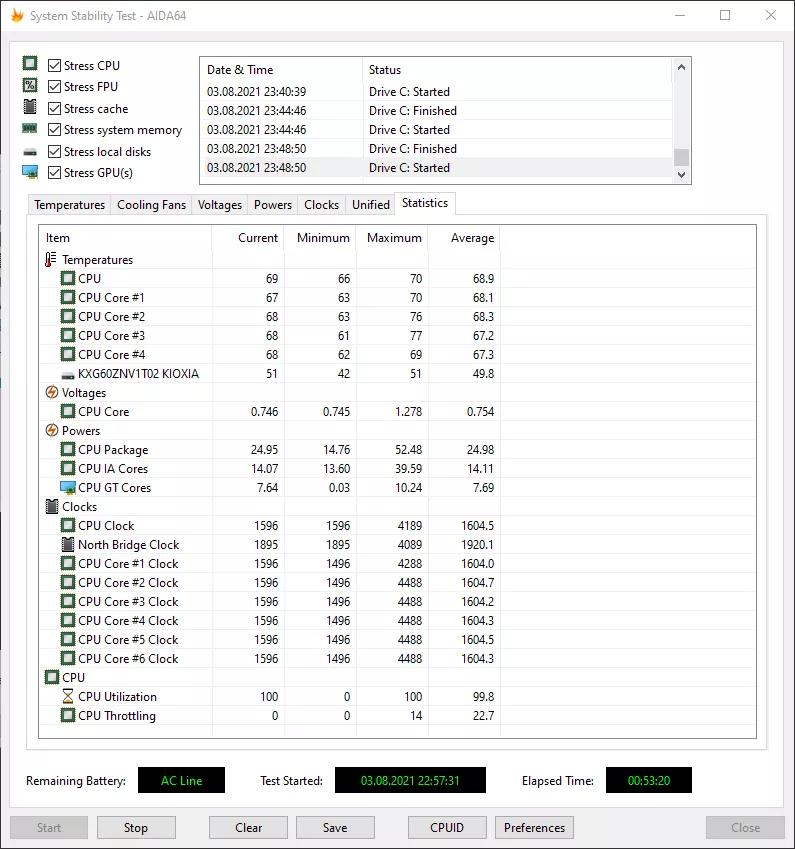Click the Minimum column header
This screenshot has height=849, width=795.
(x=320, y=238)
